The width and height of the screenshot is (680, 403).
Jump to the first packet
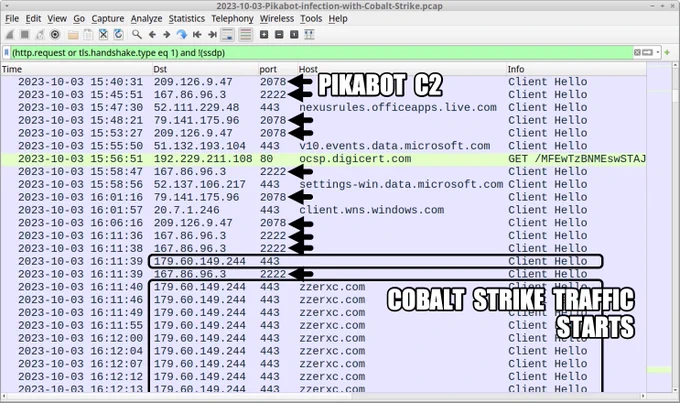(197, 35)
